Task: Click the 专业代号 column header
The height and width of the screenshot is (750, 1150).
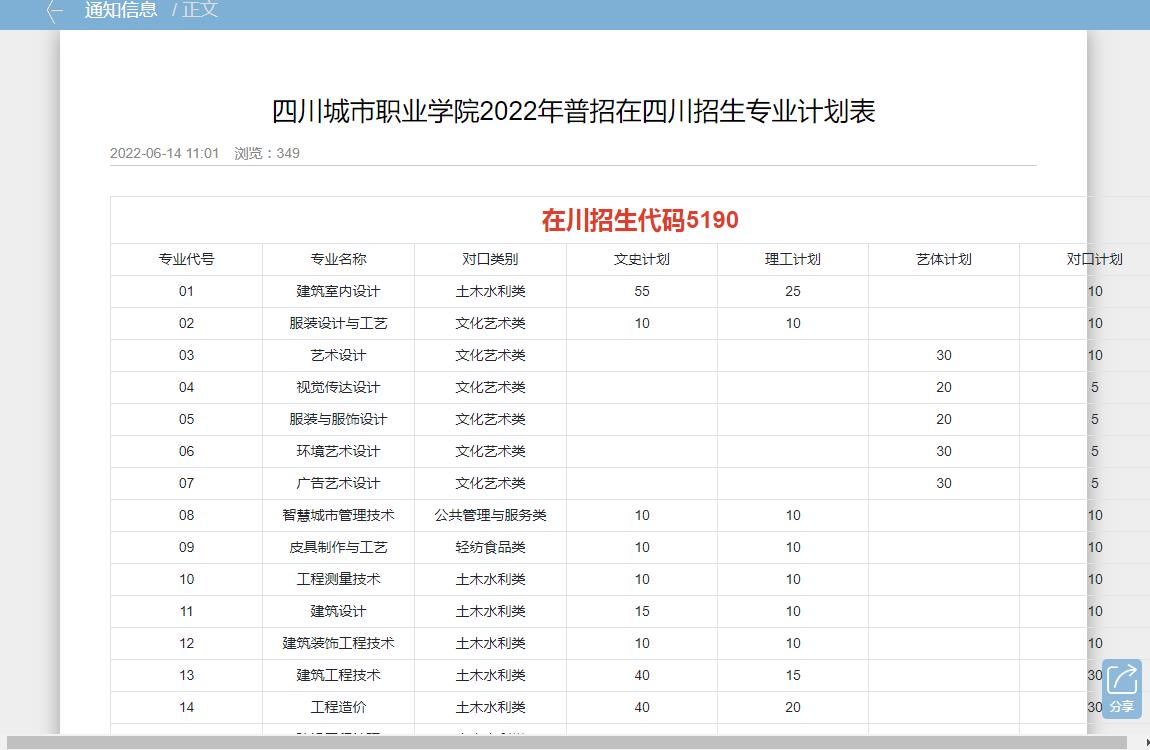Action: (186, 260)
